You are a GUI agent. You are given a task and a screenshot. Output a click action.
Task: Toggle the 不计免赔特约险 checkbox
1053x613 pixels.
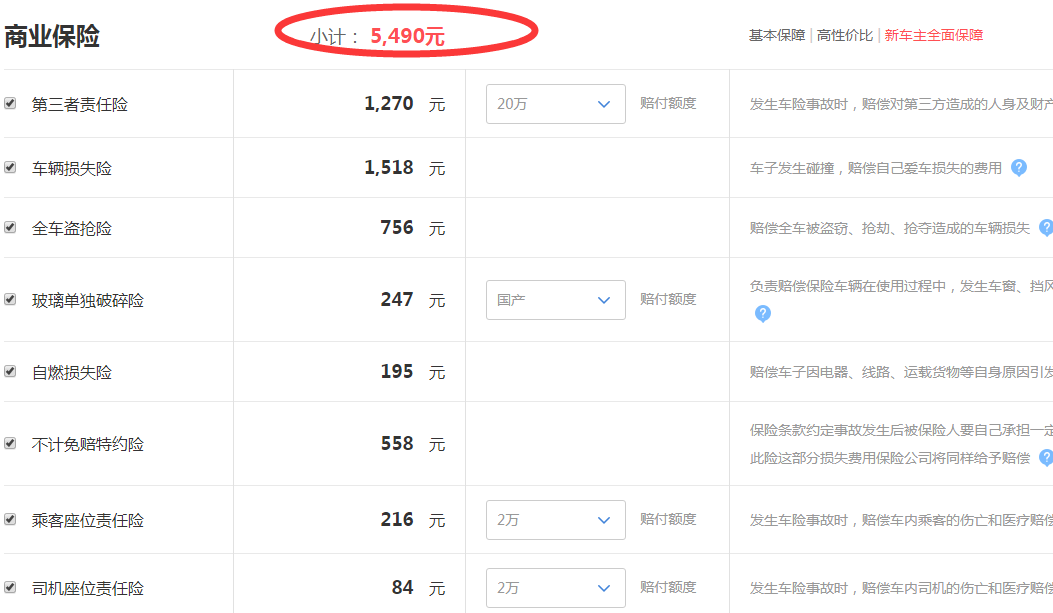tap(10, 443)
